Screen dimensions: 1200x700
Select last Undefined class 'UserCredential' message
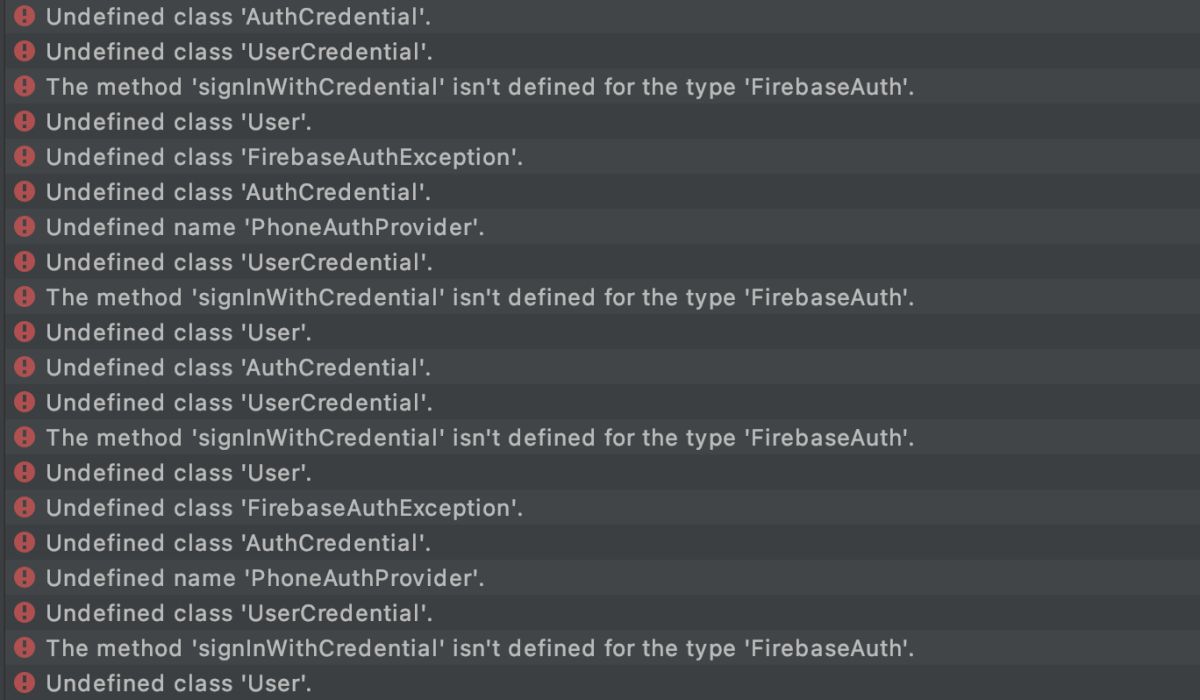(238, 613)
